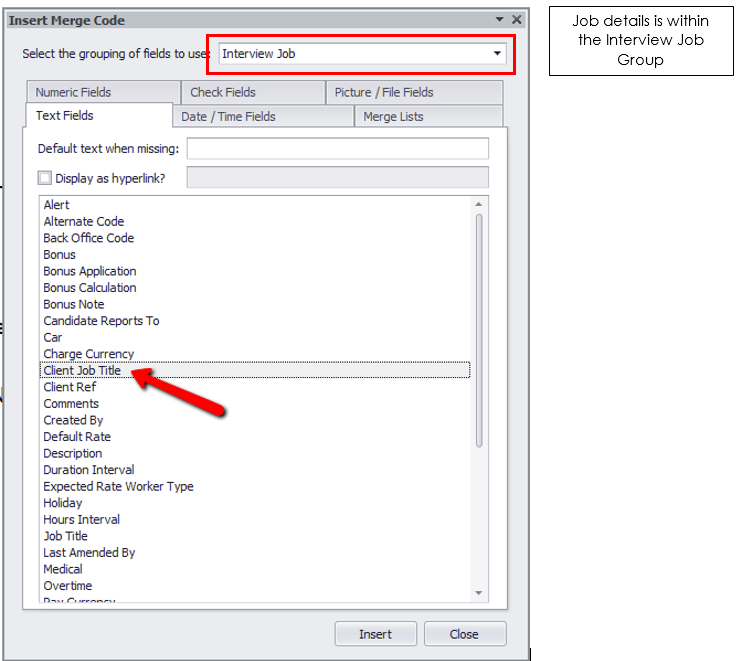Close the Insert Merge Code dialog via X
This screenshot has width=736, height=661.
click(516, 20)
